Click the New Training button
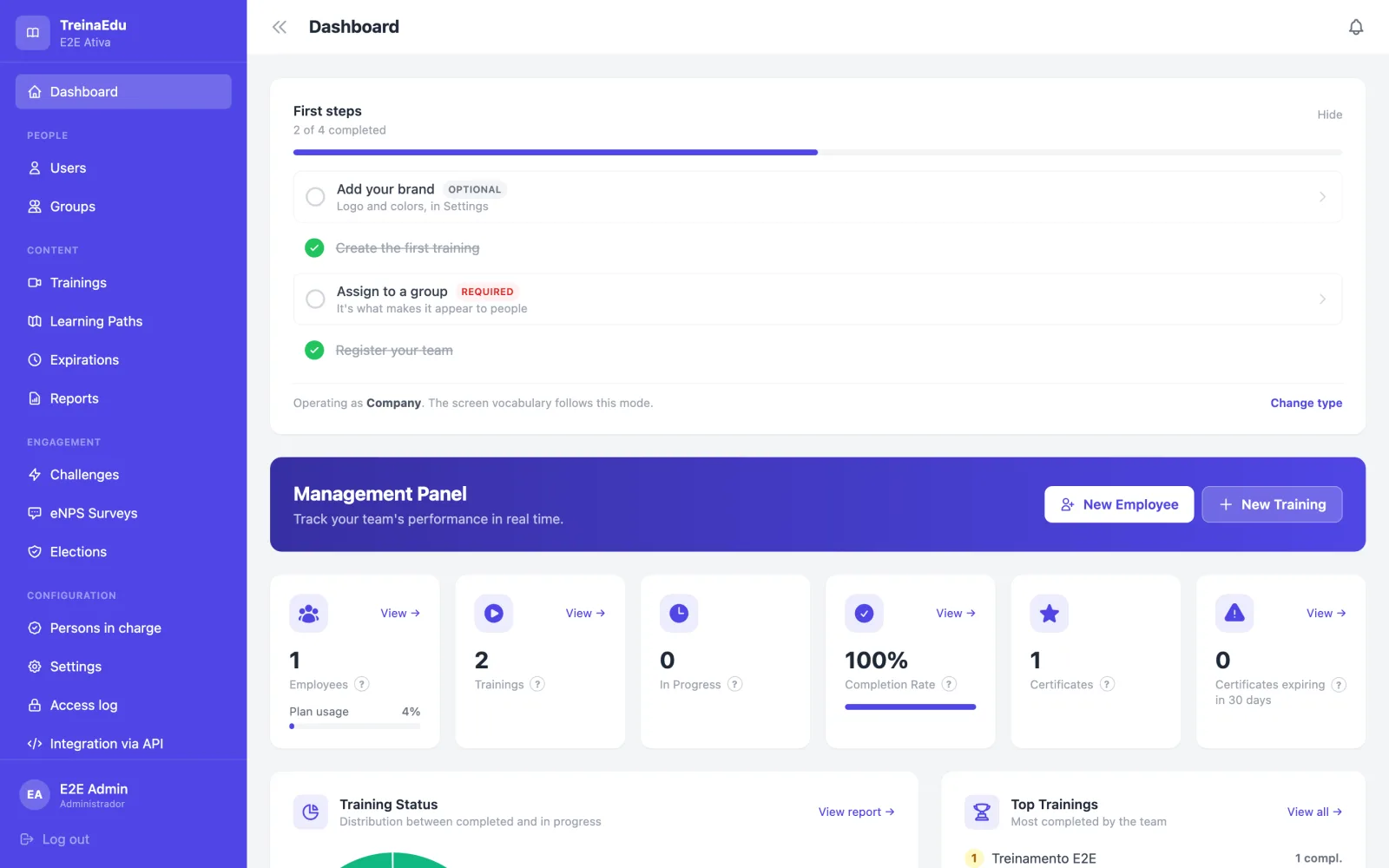Screen dimensions: 1389x868 point(1272,504)
